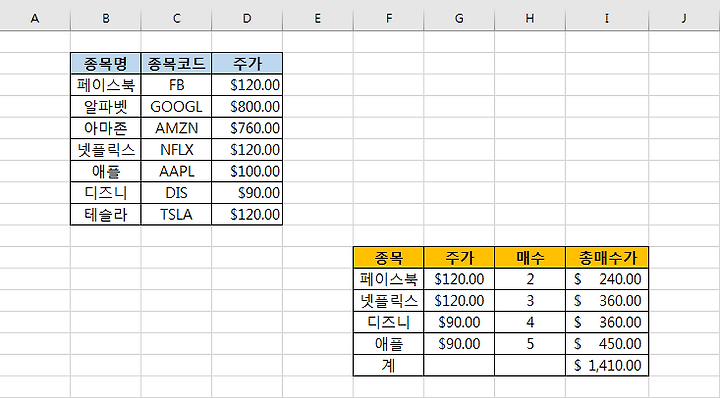Select the TSLA stock code cell
720x398 pixels.
coord(176,214)
